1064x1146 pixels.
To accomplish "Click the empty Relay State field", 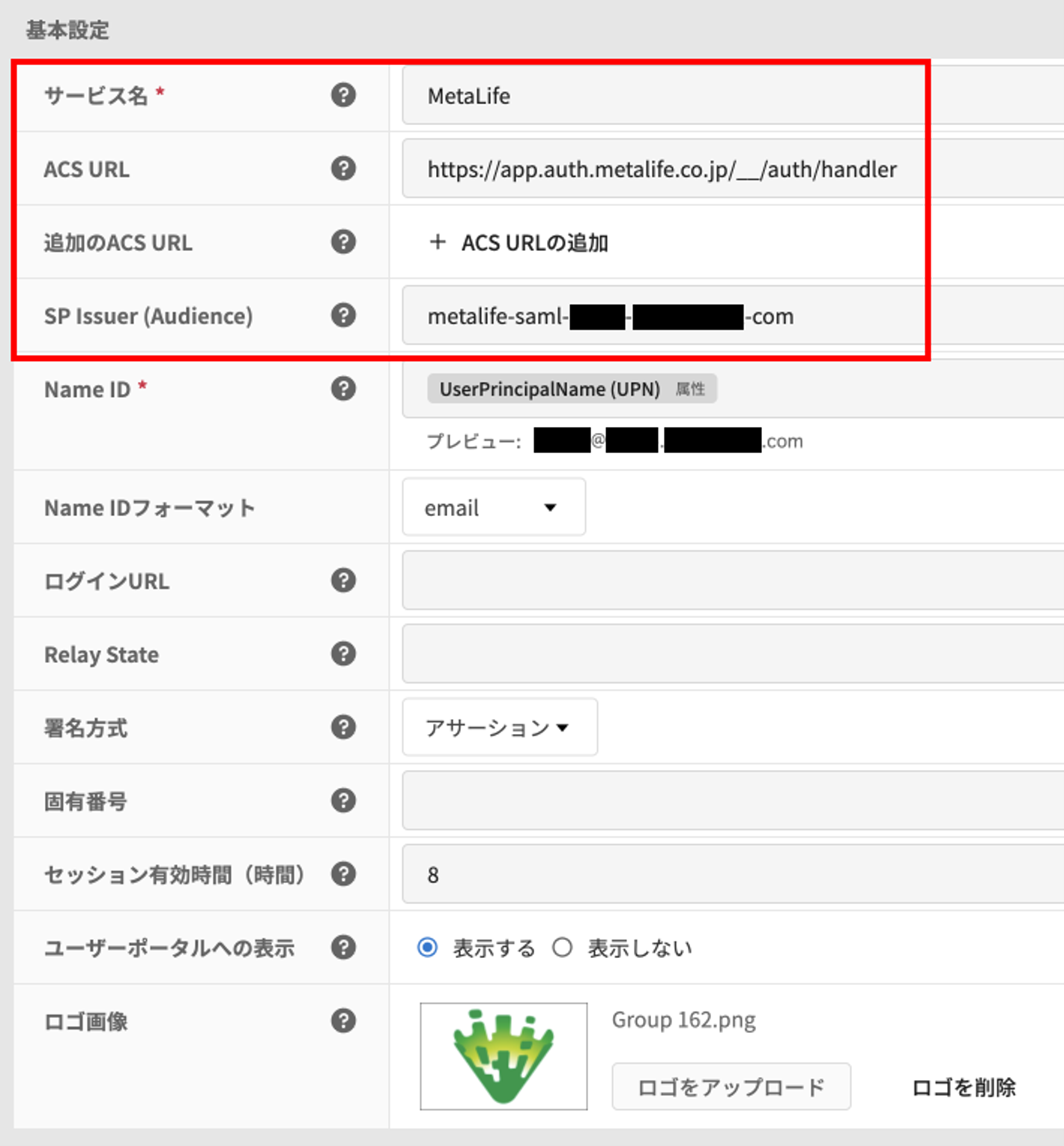I will (733, 654).
